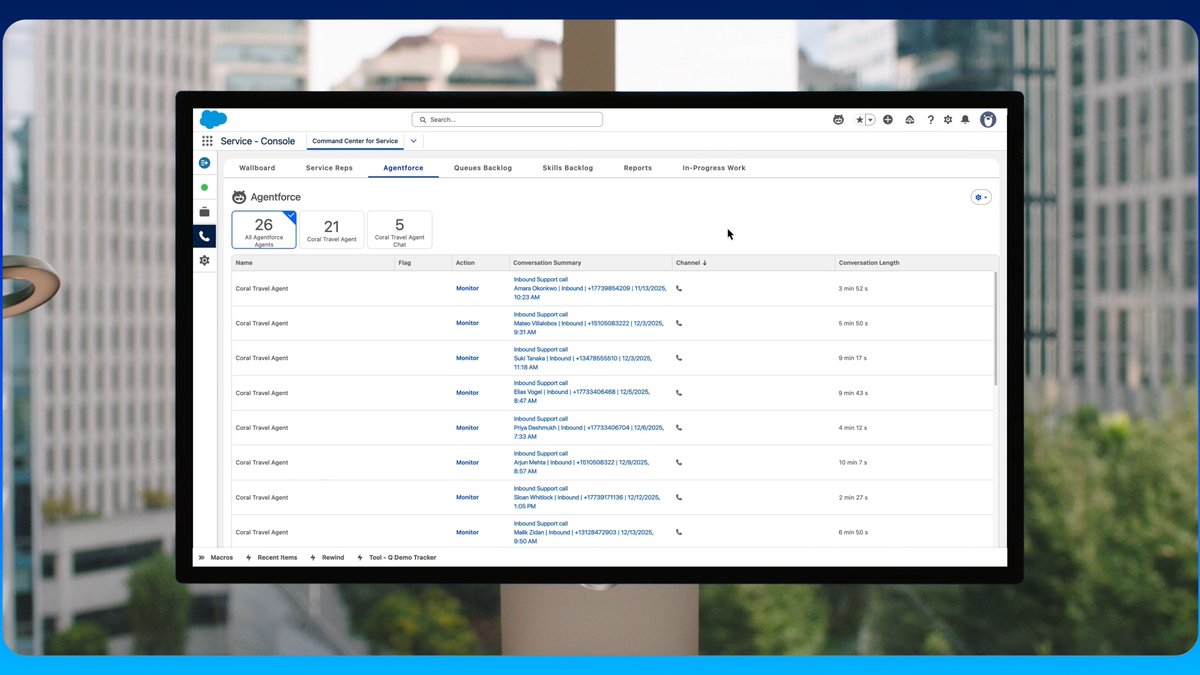Switch to the Queues Backlog tab
The height and width of the screenshot is (675, 1200).
coord(483,168)
